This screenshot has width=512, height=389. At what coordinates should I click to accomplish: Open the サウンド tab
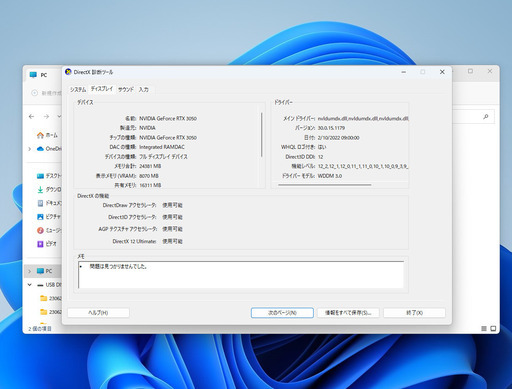(x=126, y=89)
